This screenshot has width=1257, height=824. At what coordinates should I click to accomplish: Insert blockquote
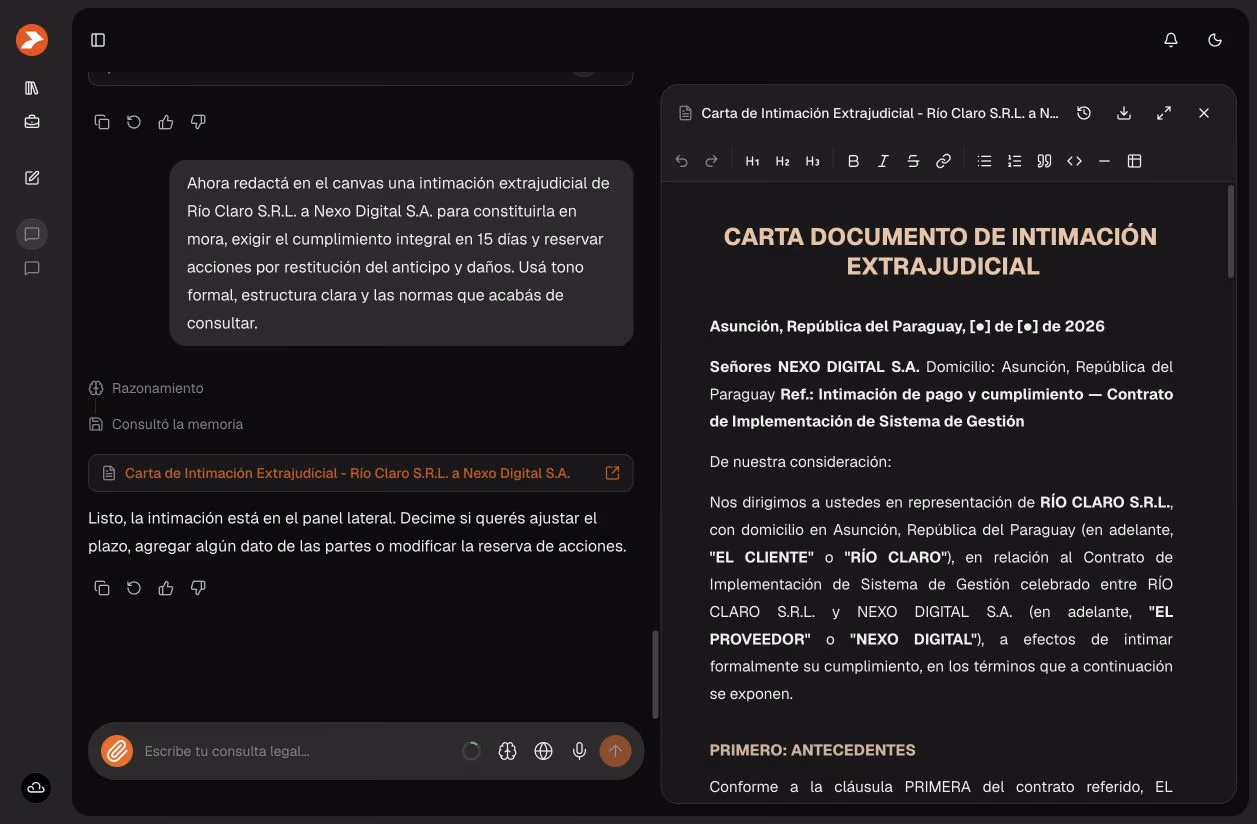[1044, 161]
